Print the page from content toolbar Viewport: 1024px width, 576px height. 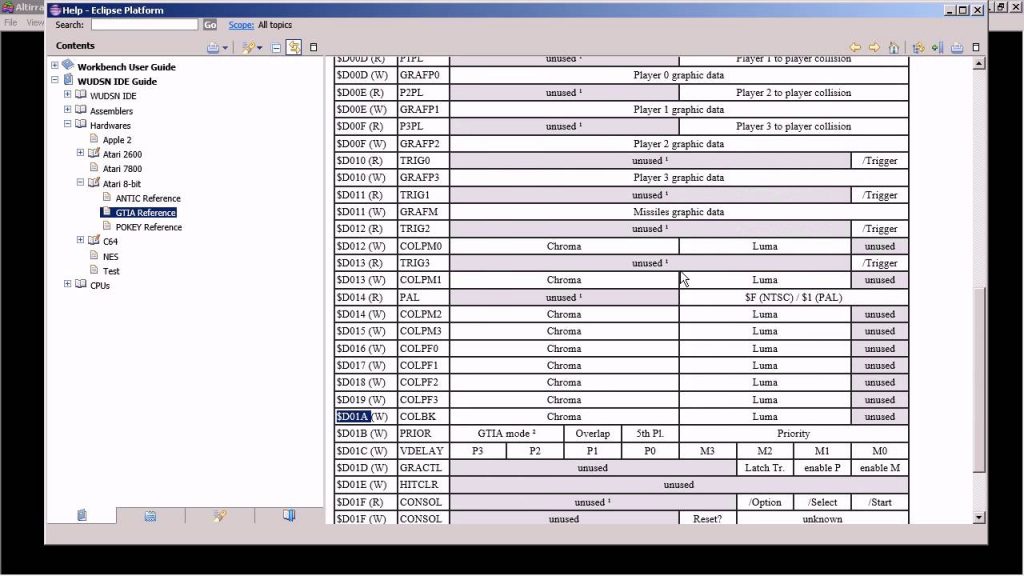[x=957, y=47]
